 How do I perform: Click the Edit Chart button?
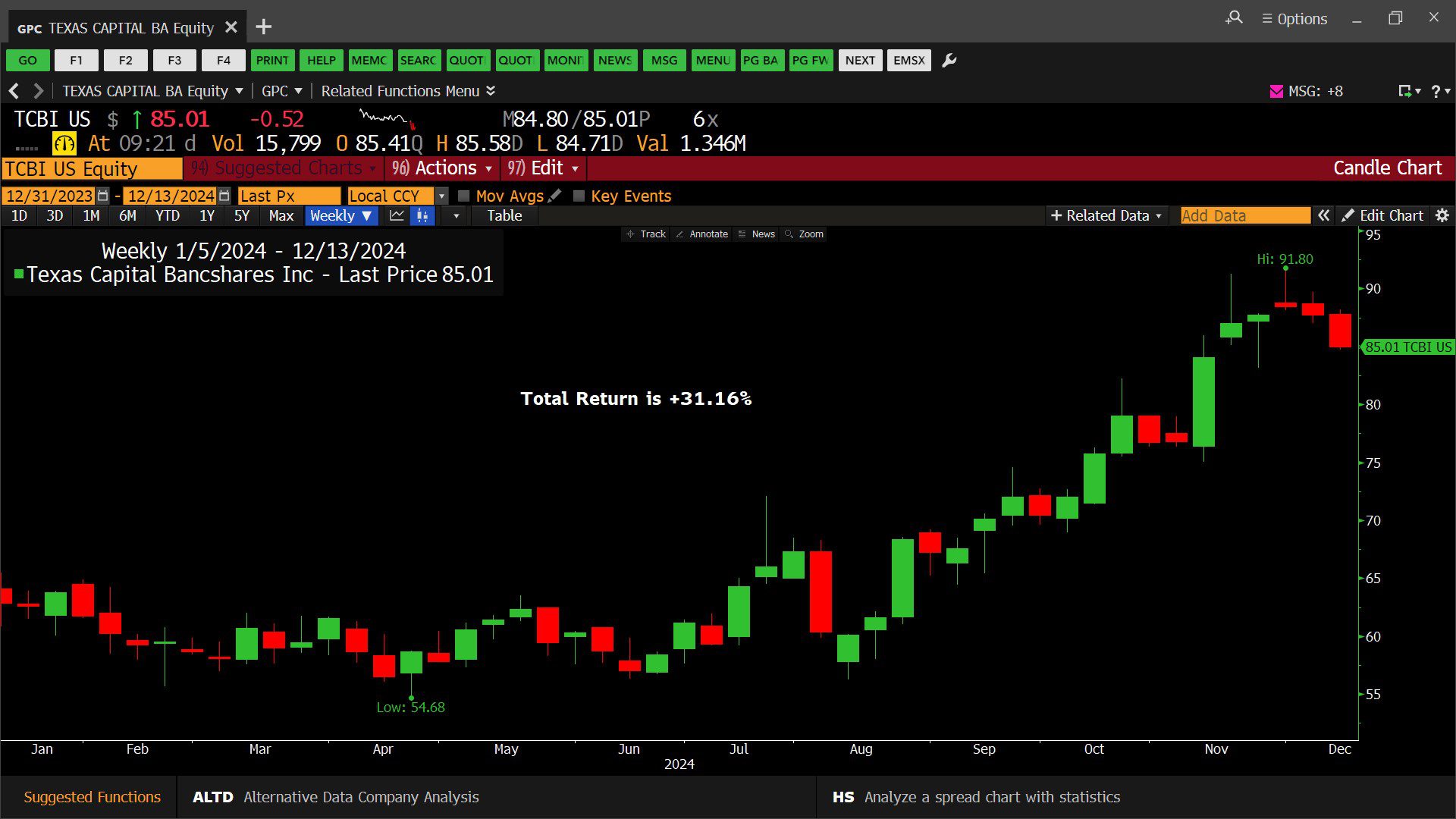tap(1382, 216)
